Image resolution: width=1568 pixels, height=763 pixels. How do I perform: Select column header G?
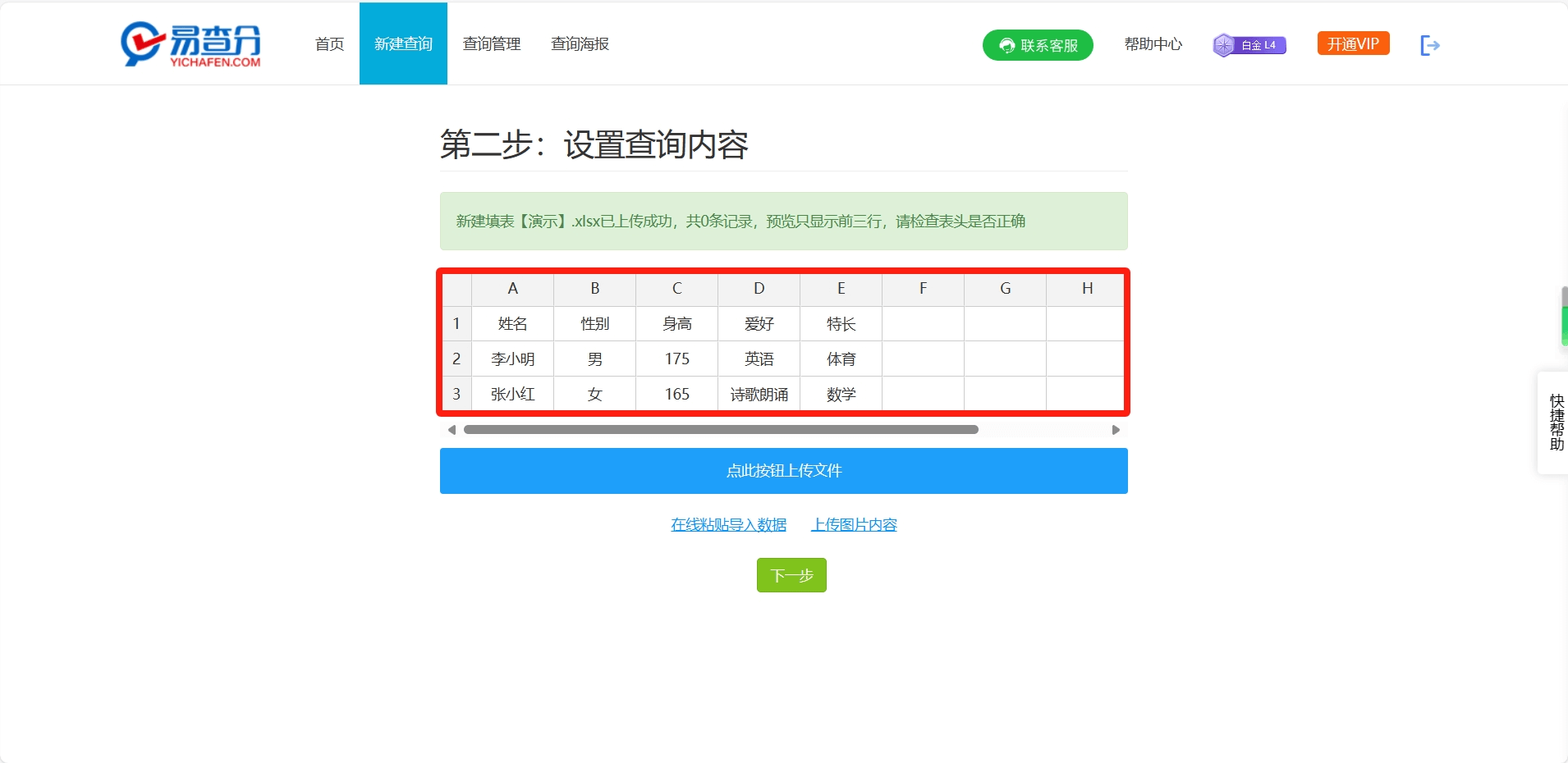[x=1006, y=289]
